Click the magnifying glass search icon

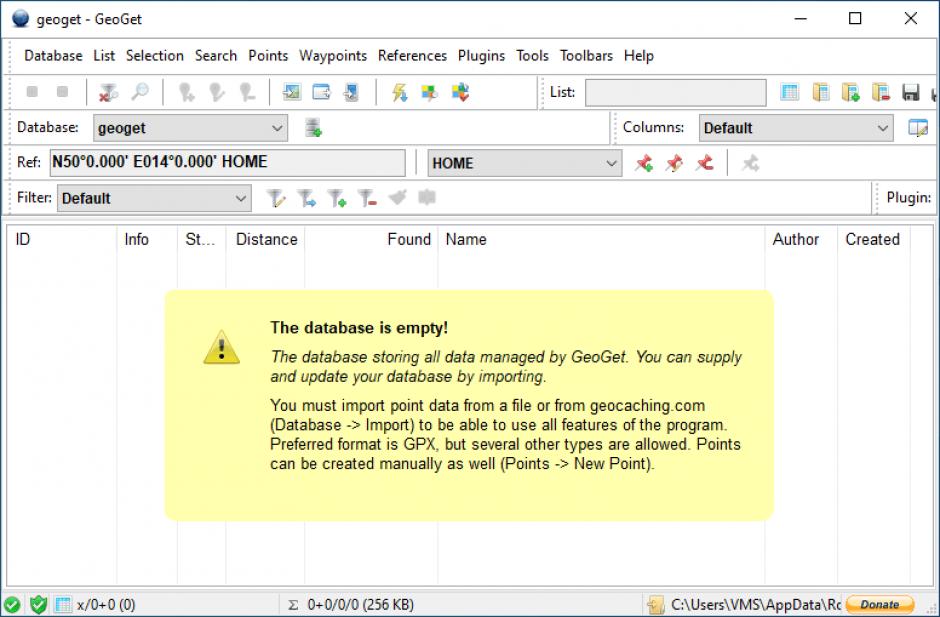(x=140, y=92)
